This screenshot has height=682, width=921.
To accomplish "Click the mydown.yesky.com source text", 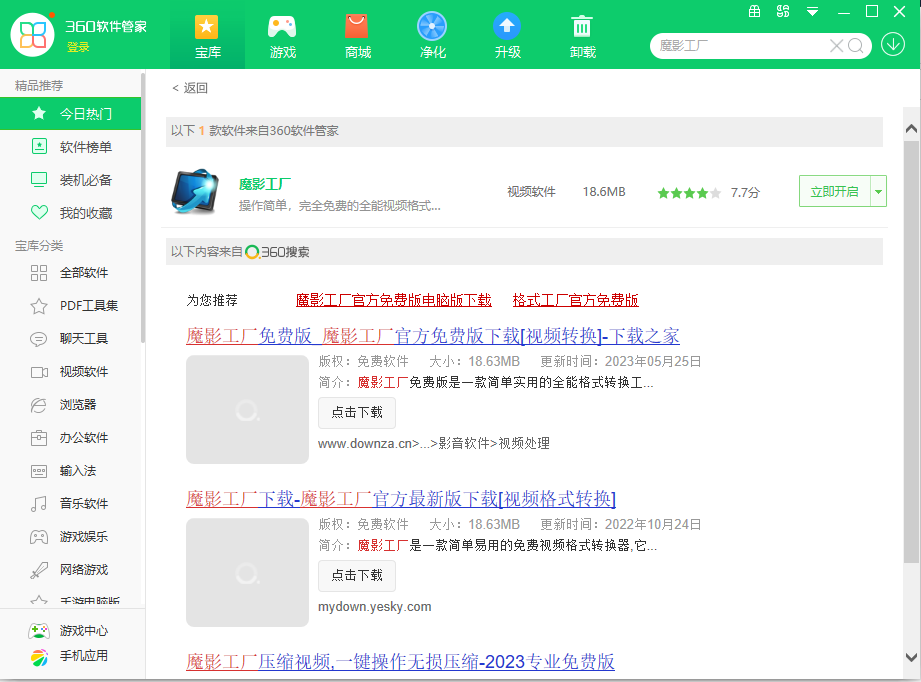I will click(x=375, y=607).
